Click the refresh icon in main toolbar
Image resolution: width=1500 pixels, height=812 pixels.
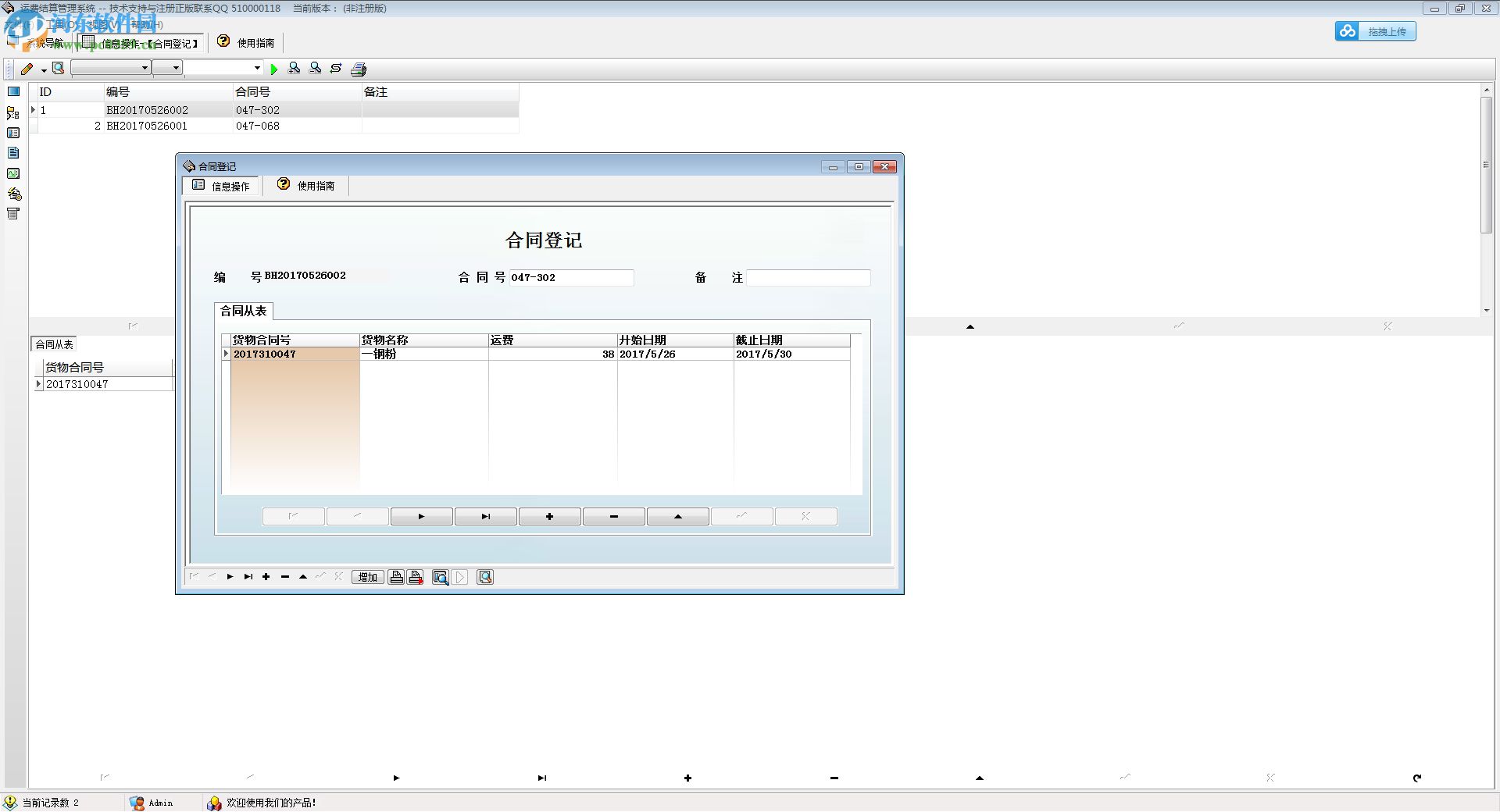click(x=336, y=69)
